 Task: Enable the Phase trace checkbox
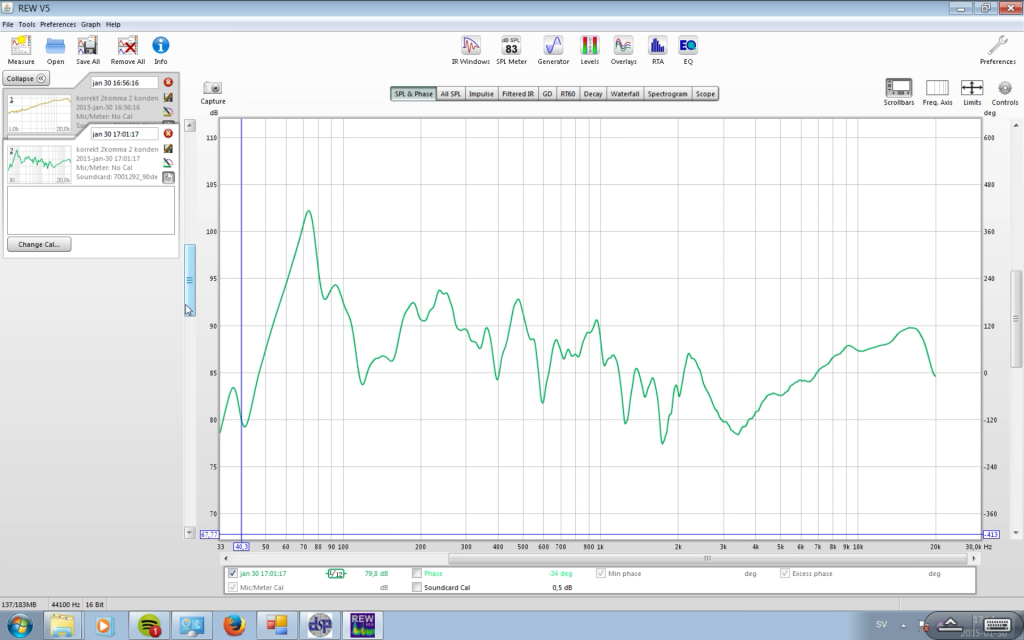click(417, 573)
